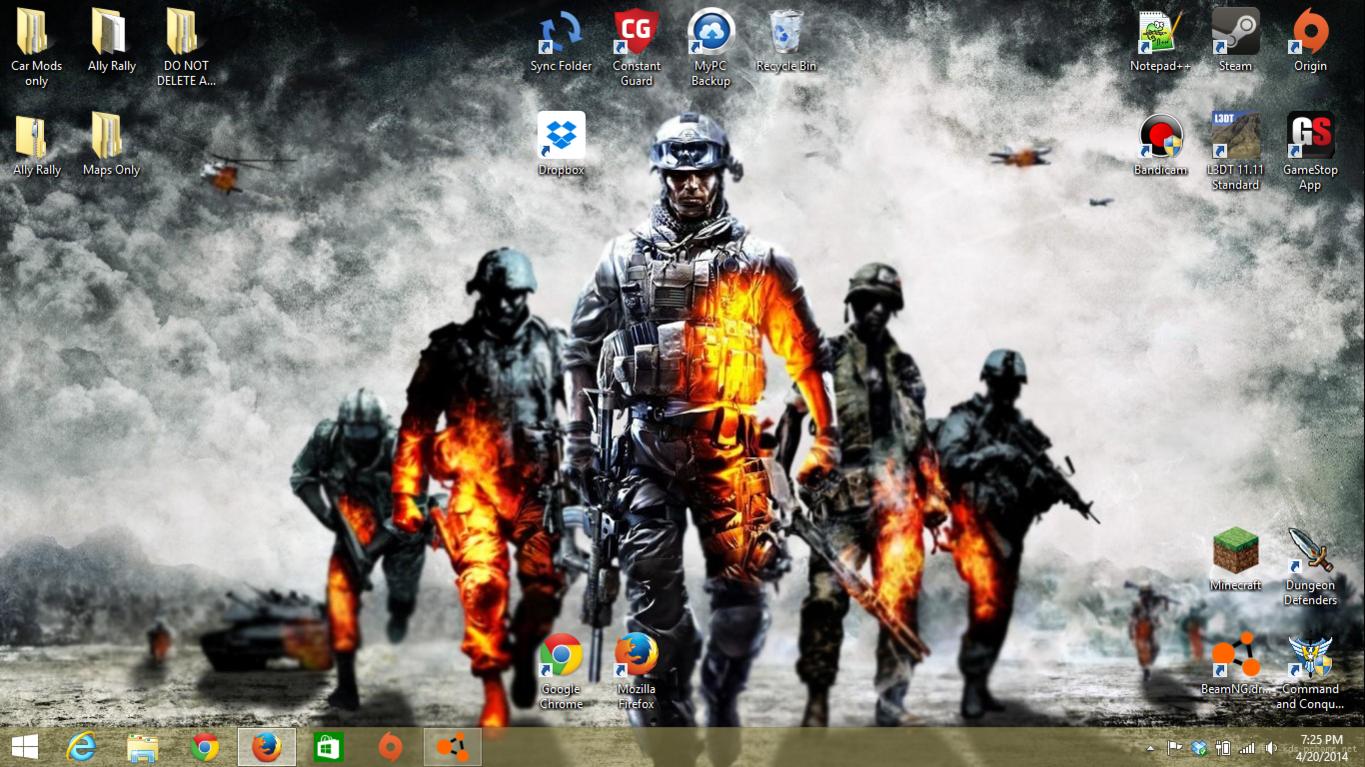Switch to BeamNG on the taskbar

[453, 747]
